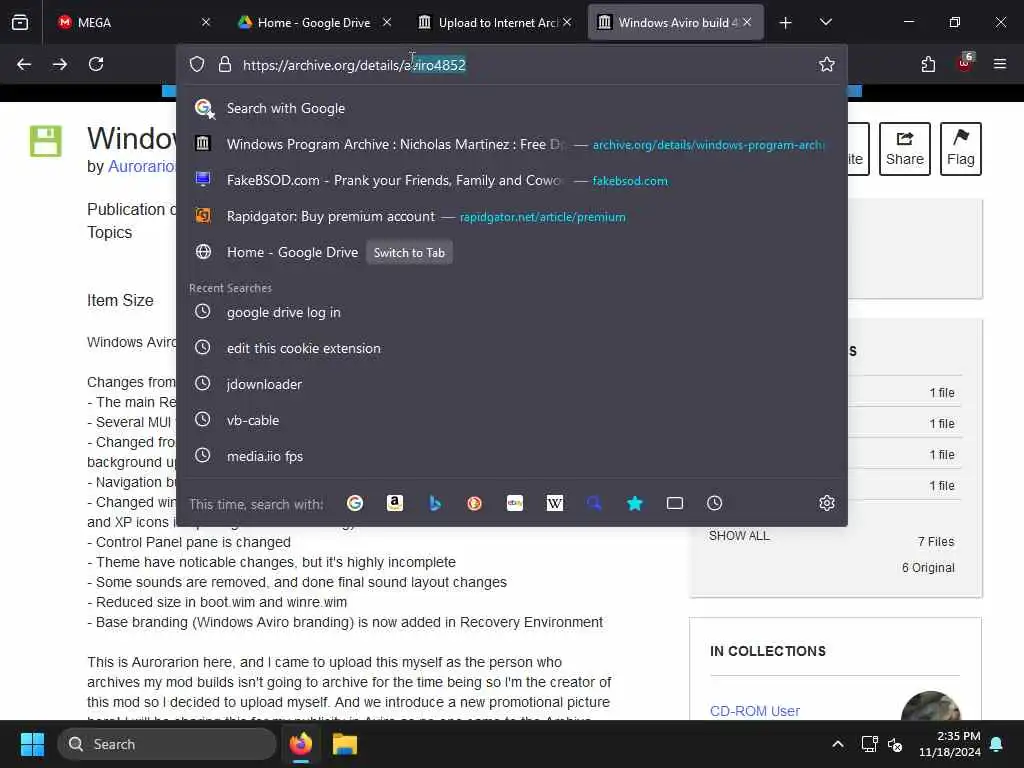Open Firefox from taskbar
Image resolution: width=1024 pixels, height=768 pixels.
point(301,744)
